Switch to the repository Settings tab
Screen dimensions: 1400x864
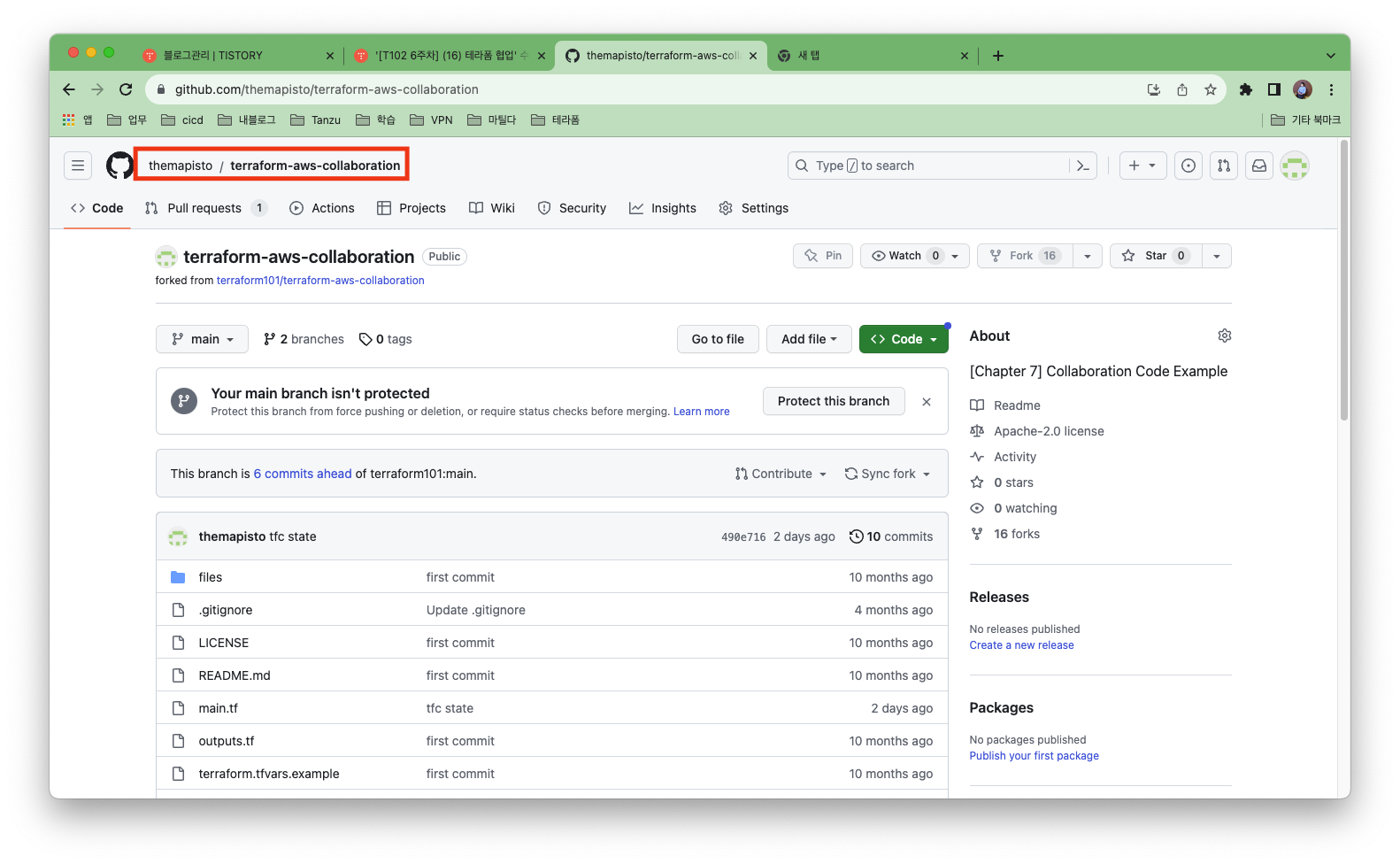[754, 208]
